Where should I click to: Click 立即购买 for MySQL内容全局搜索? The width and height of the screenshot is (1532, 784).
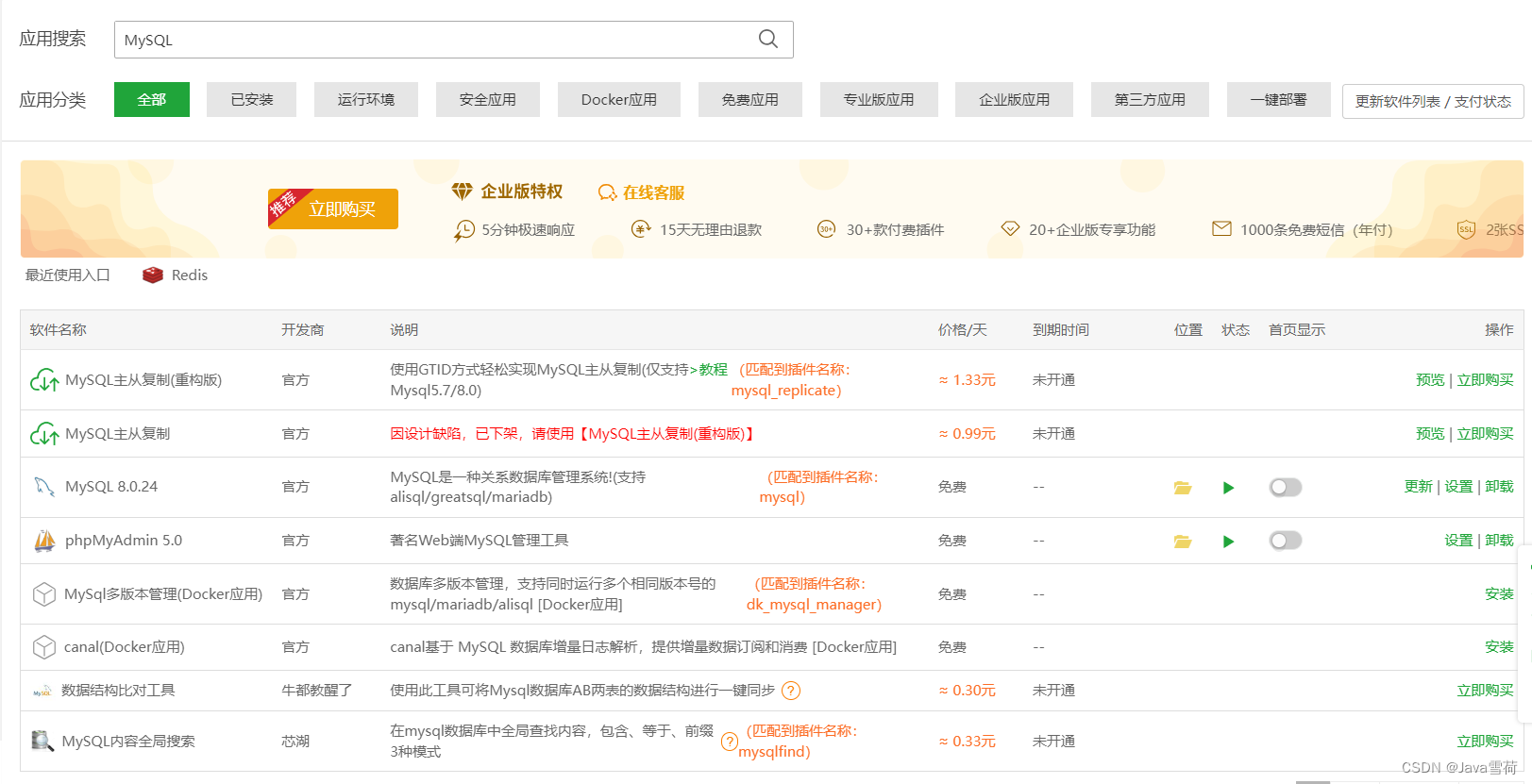(x=1485, y=742)
